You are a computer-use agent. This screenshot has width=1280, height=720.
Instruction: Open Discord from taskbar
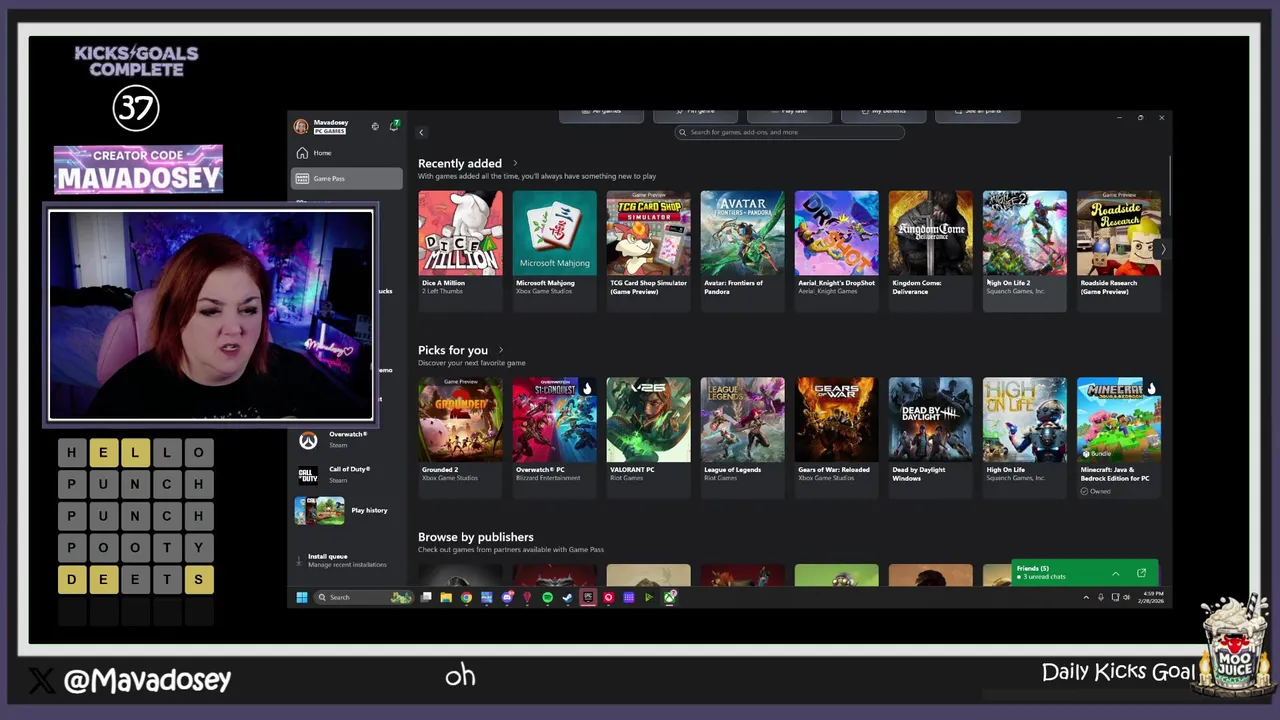pos(507,597)
